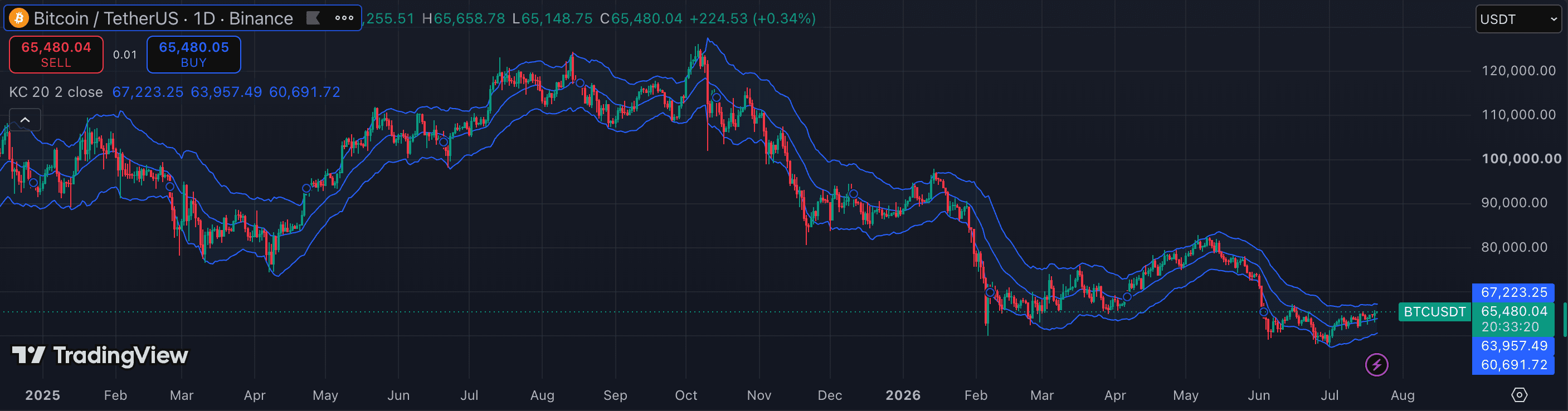
Task: Click the orange Bitcoin logo icon
Action: tap(19, 18)
